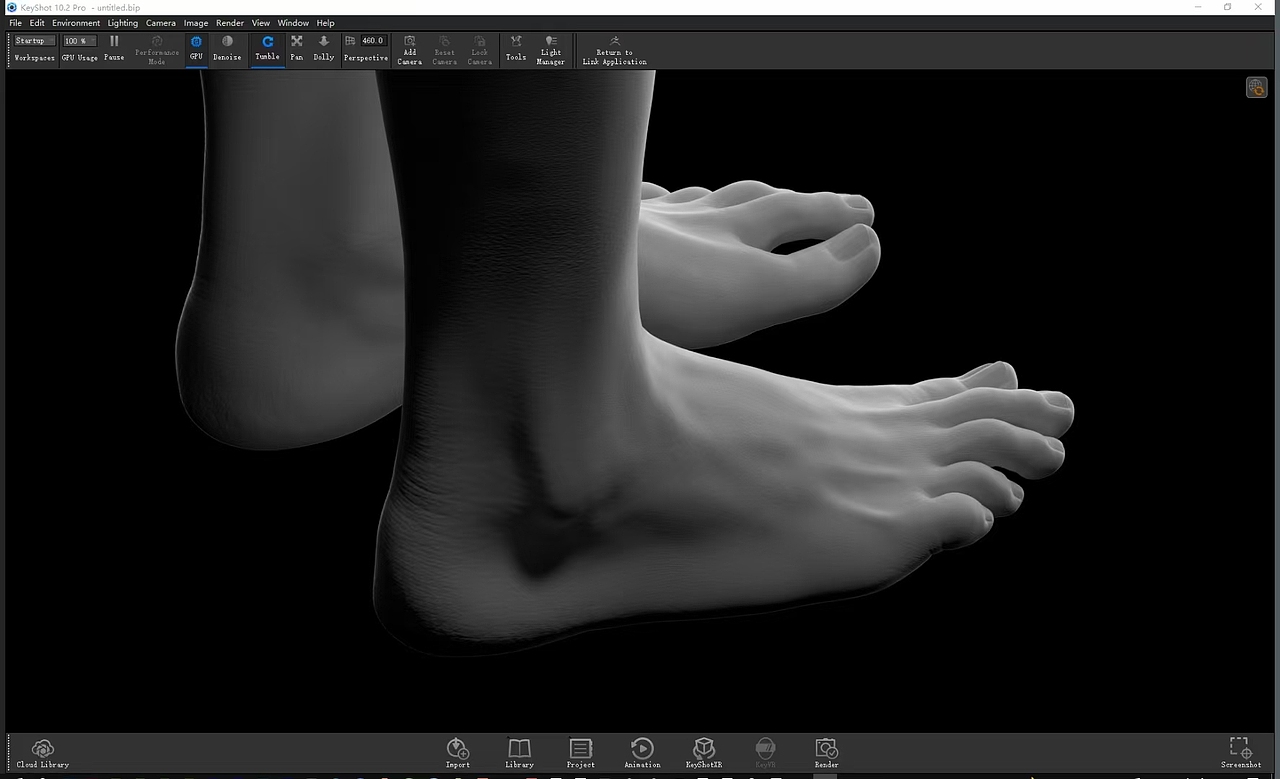
Task: Open the Library panel
Action: [519, 753]
